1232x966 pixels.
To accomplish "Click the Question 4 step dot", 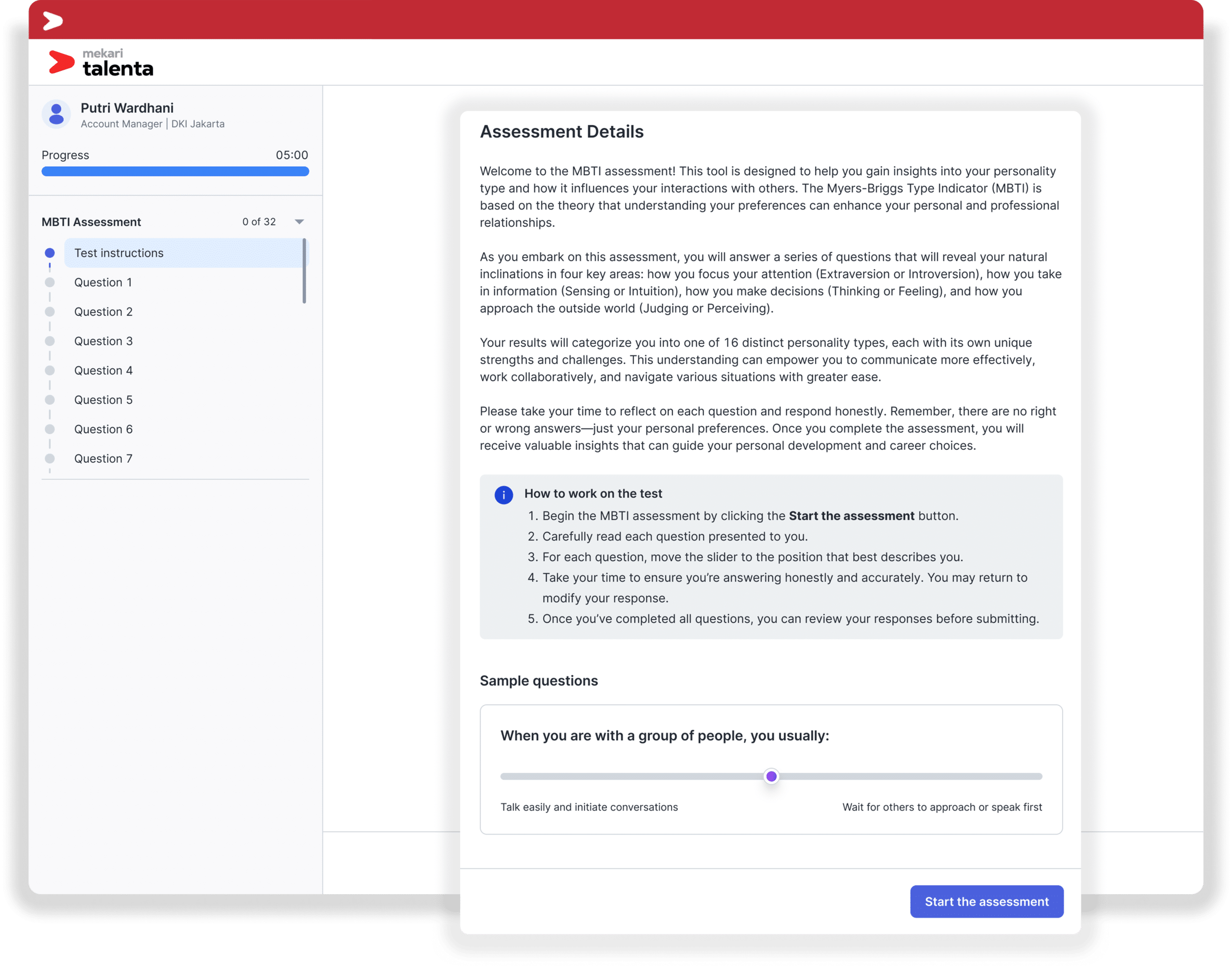I will [50, 371].
